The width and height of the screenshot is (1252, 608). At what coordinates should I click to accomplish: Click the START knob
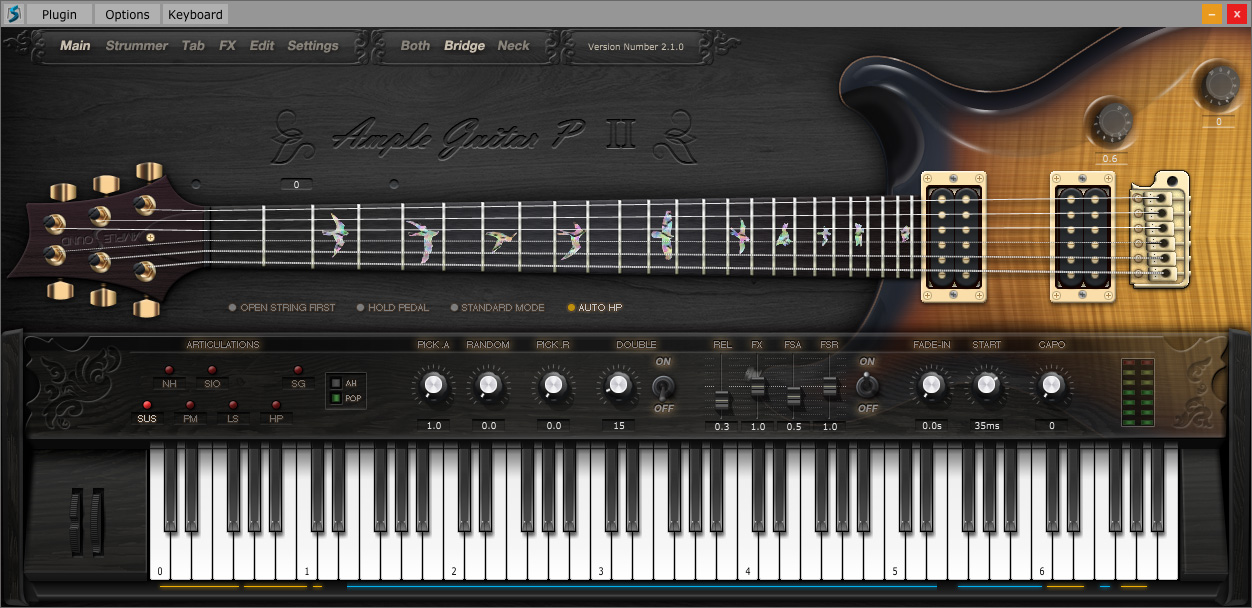[x=986, y=385]
